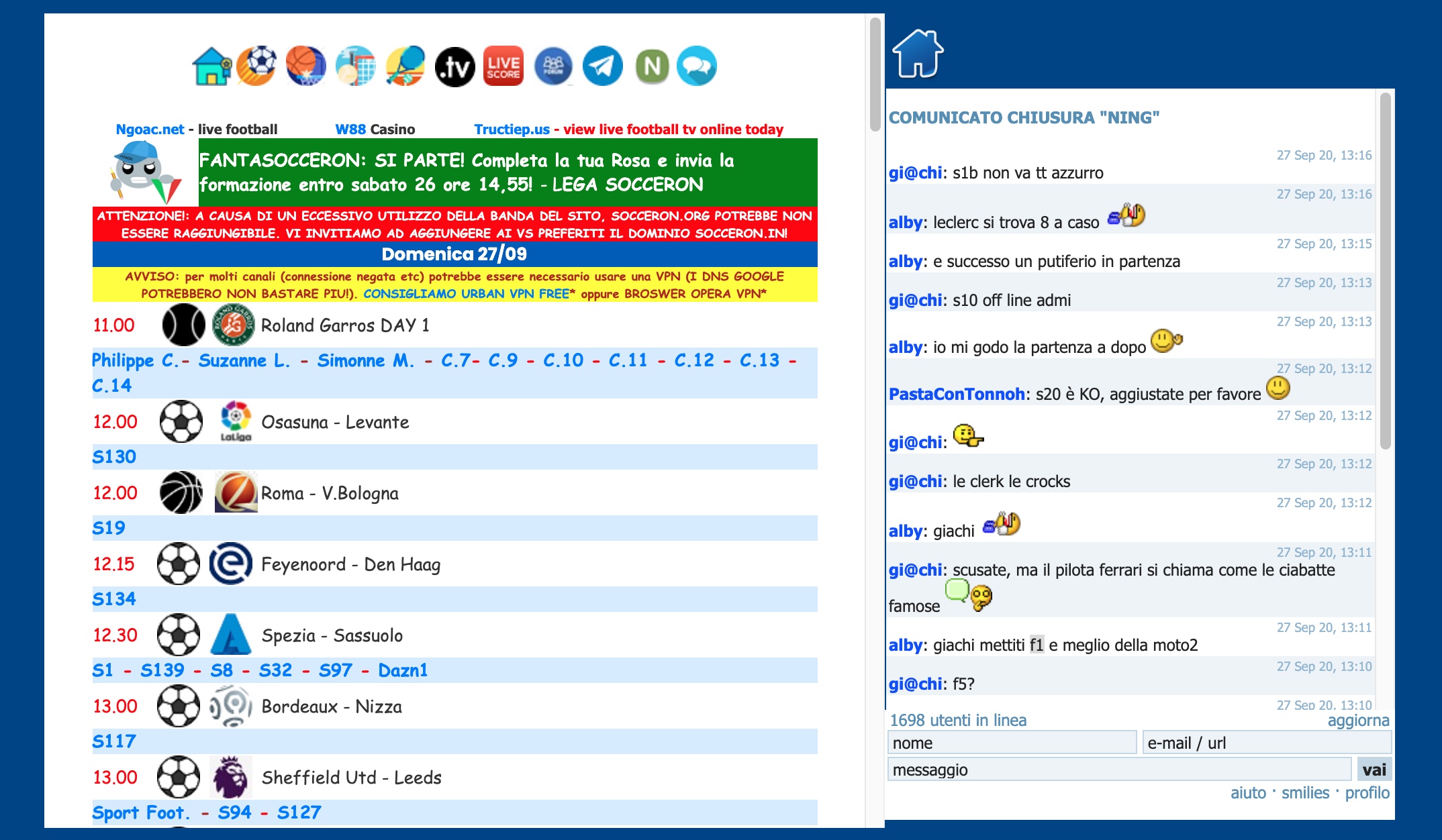Viewport: 1442px width, 840px height.
Task: Click the chat panel vertical scrollbar
Action: coord(1385,268)
